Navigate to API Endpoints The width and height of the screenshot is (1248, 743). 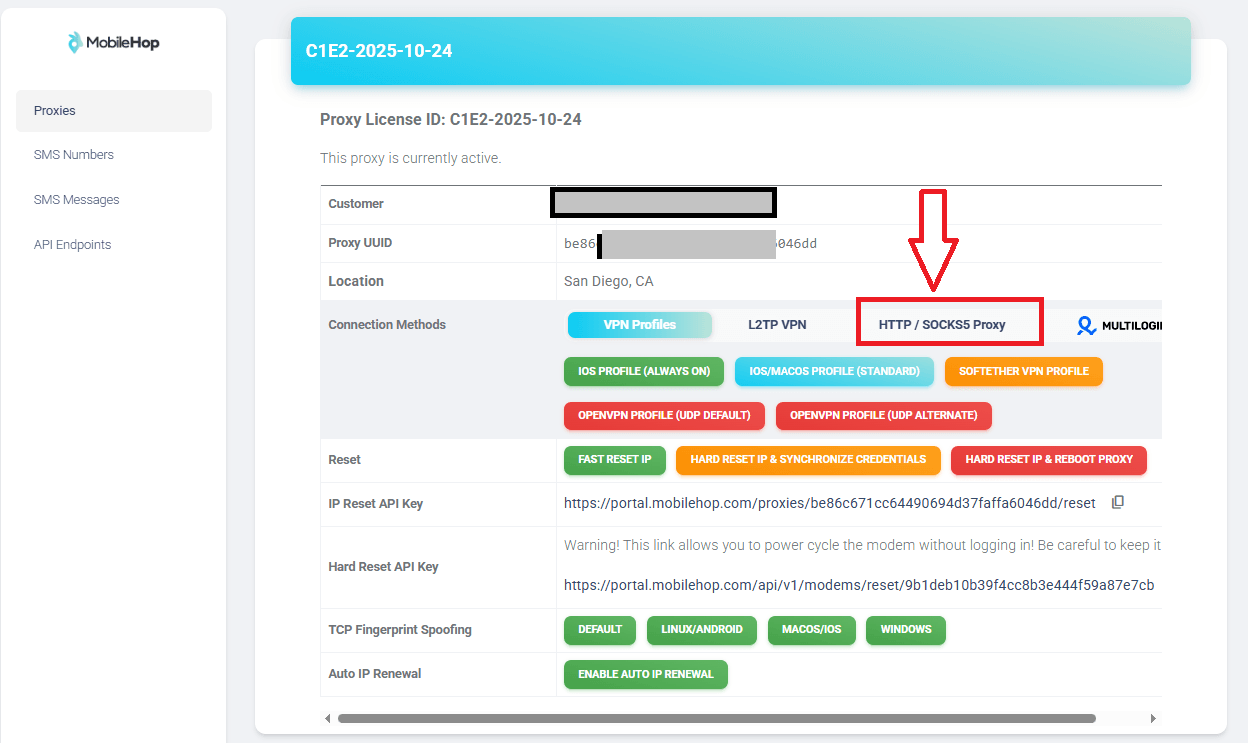point(72,245)
